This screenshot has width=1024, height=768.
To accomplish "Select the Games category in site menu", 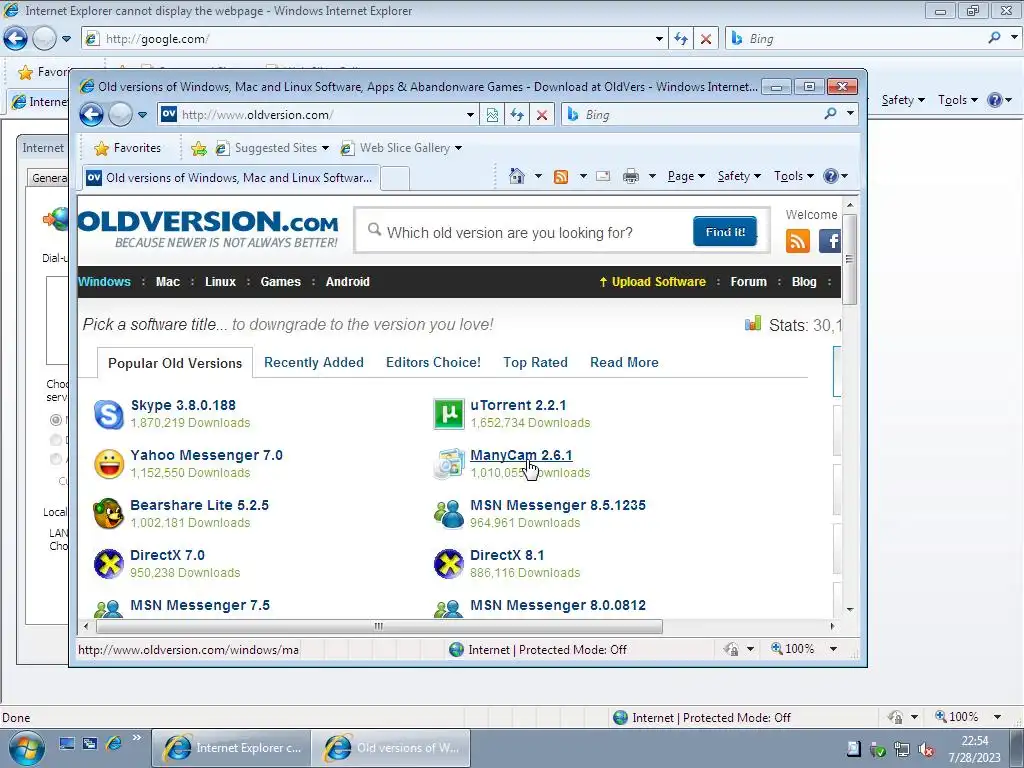I will pos(280,282).
